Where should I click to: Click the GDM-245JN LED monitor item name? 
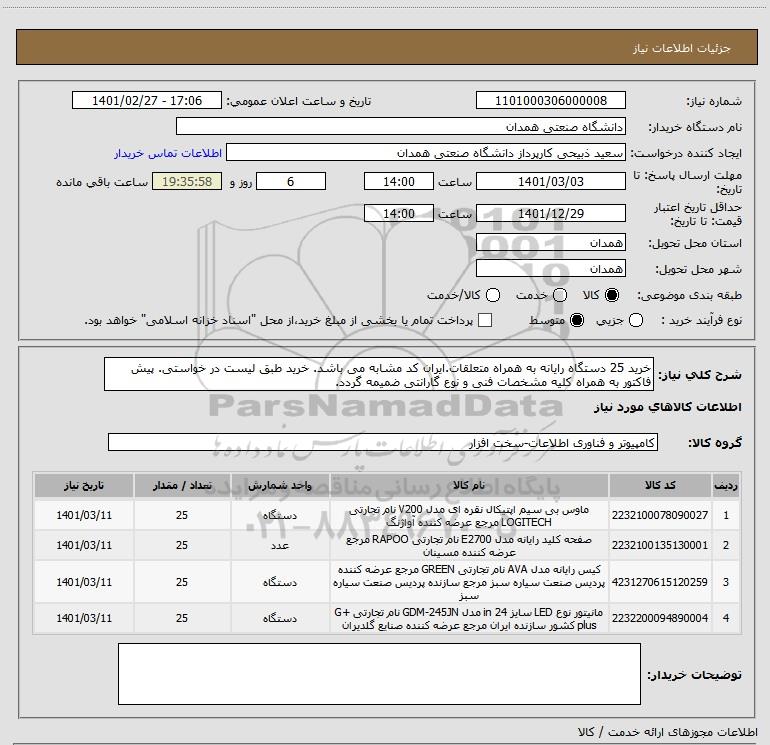tap(469, 618)
